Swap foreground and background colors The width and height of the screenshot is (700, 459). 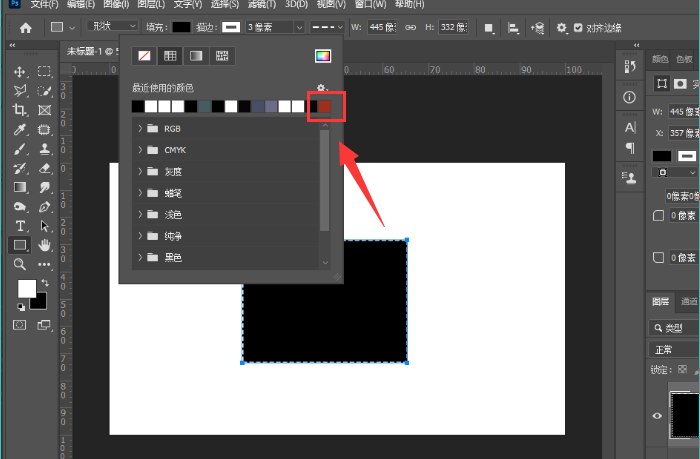pos(45,283)
